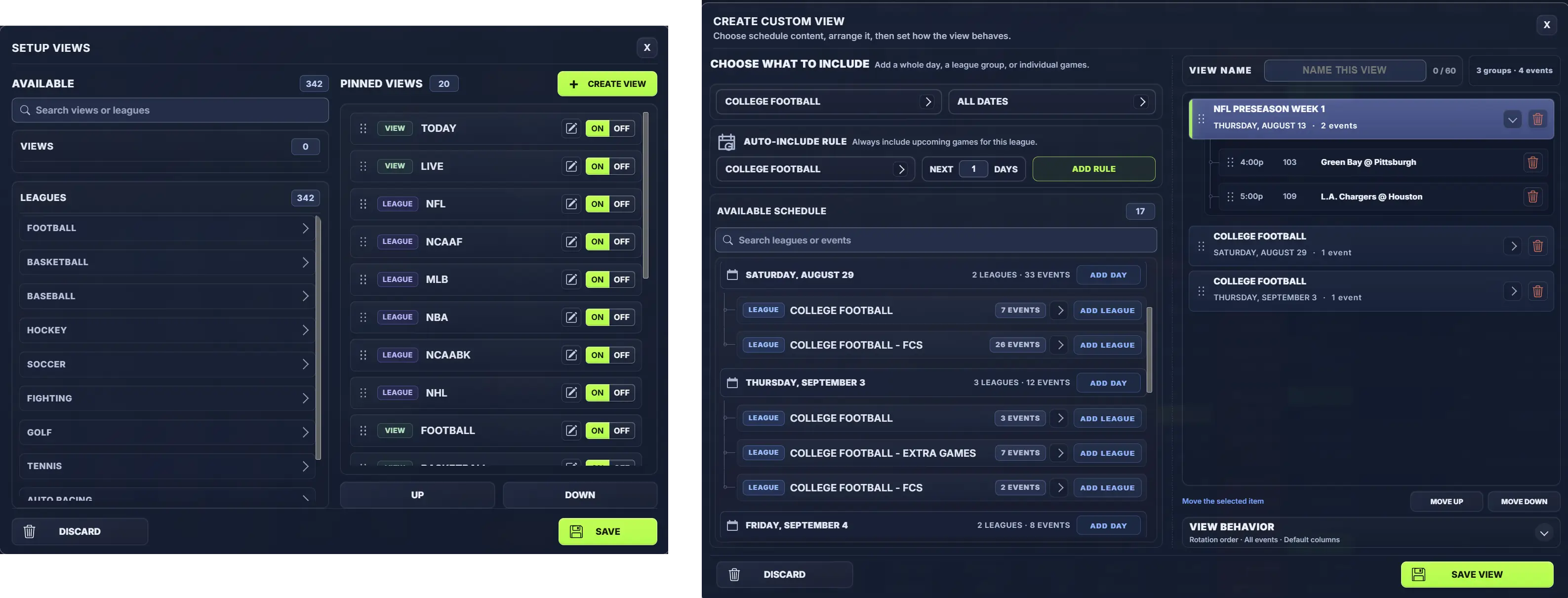Switch the NBA league to OFF

pyautogui.click(x=621, y=317)
